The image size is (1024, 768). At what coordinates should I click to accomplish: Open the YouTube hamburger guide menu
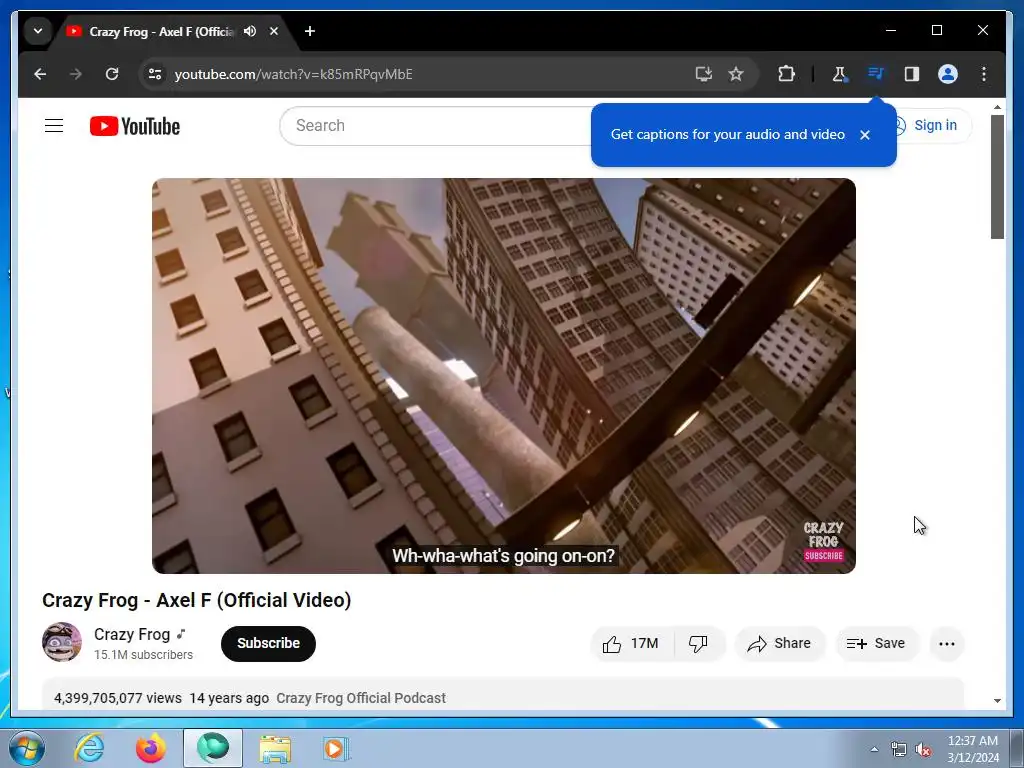(54, 125)
